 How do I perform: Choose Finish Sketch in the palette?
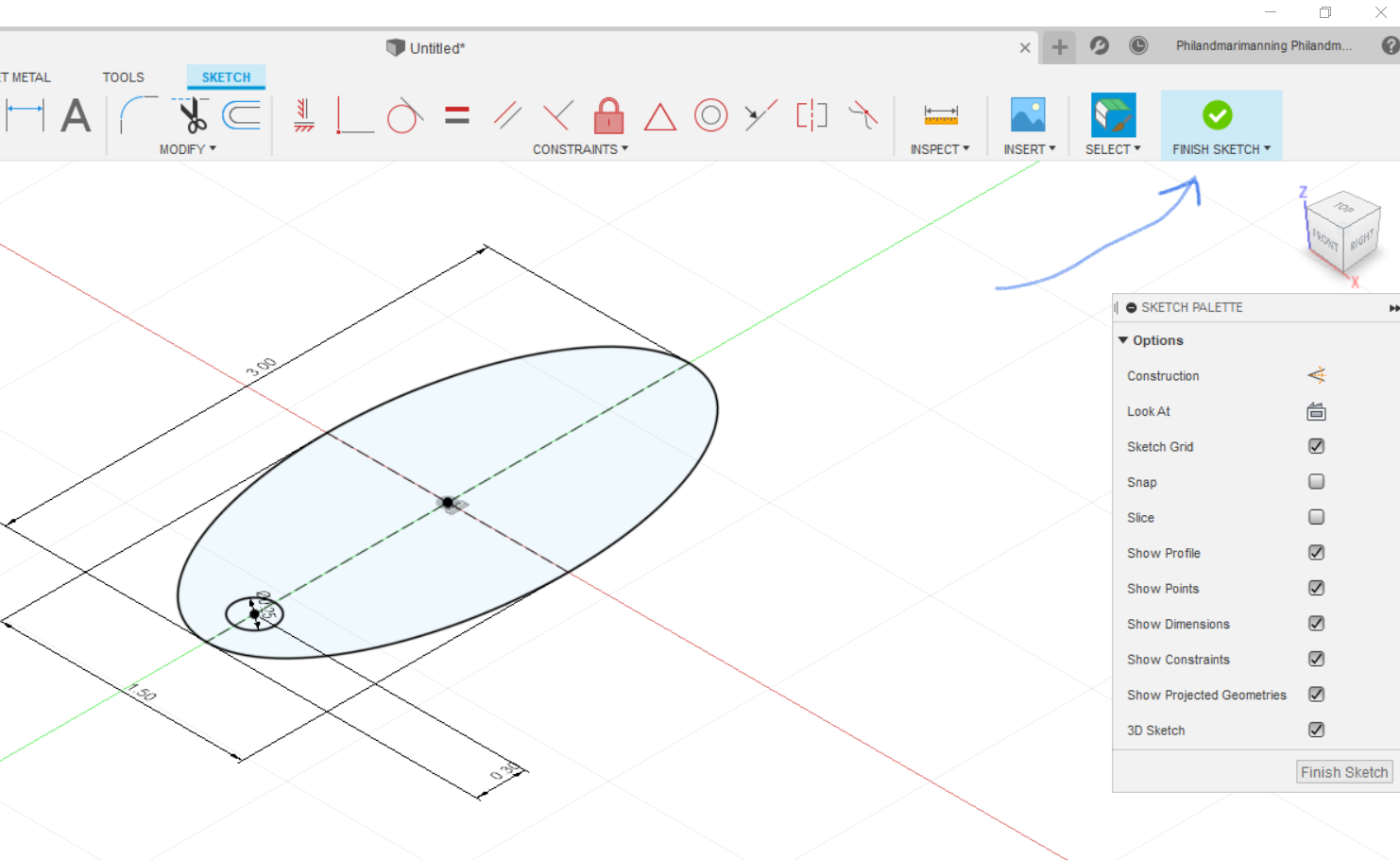(x=1343, y=771)
